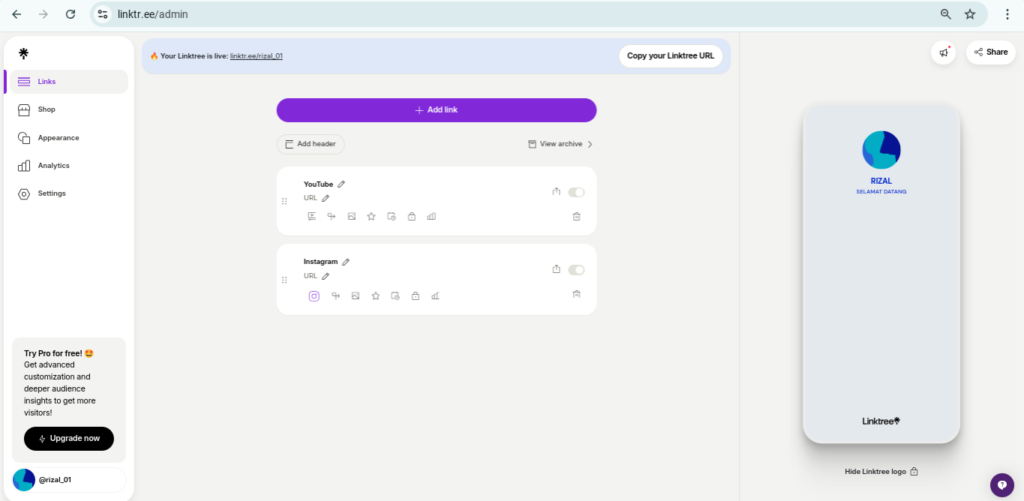View site information icon in address bar

(103, 14)
